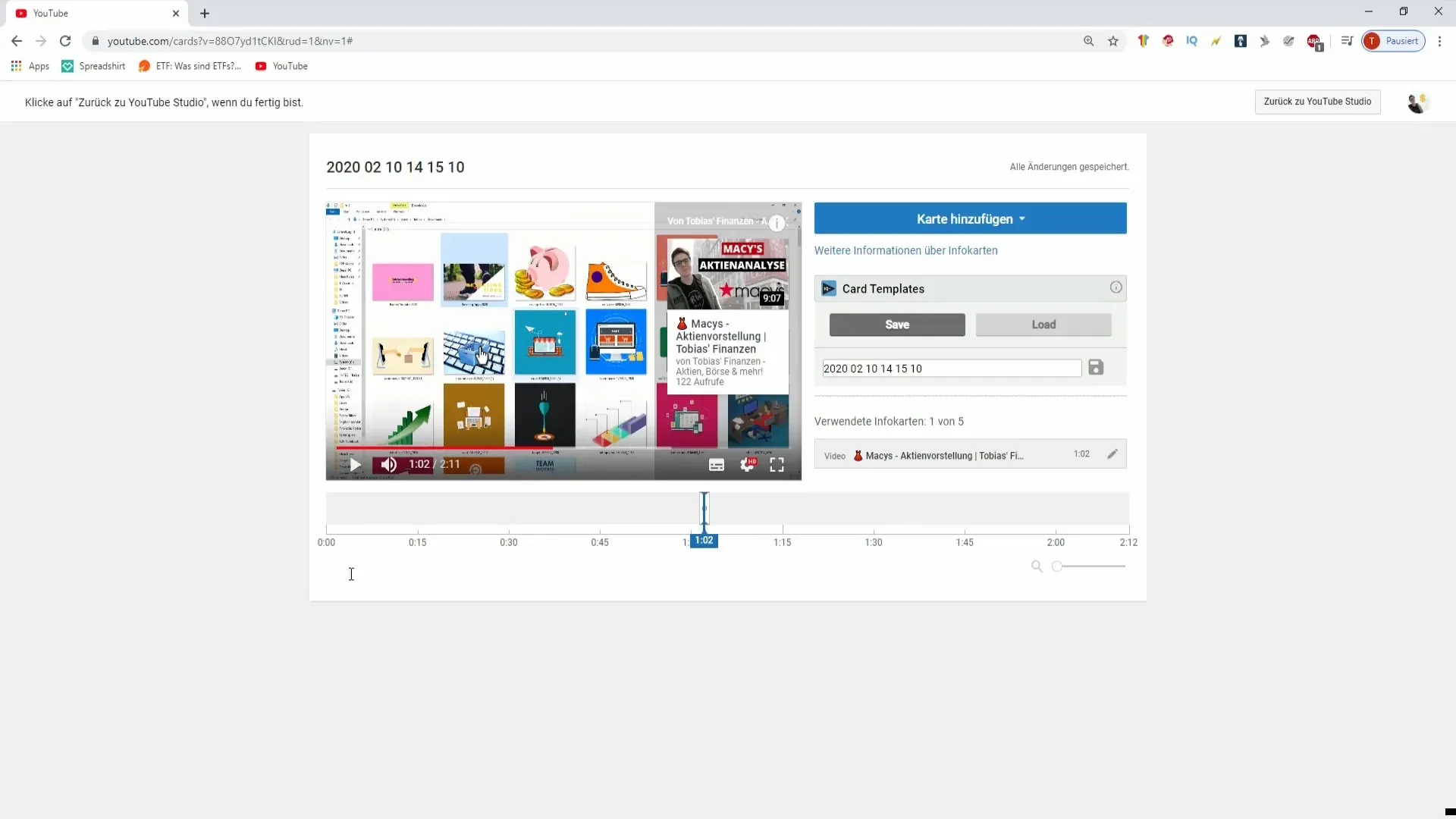Click the Card Templates logo icon
1456x819 pixels.
829,288
